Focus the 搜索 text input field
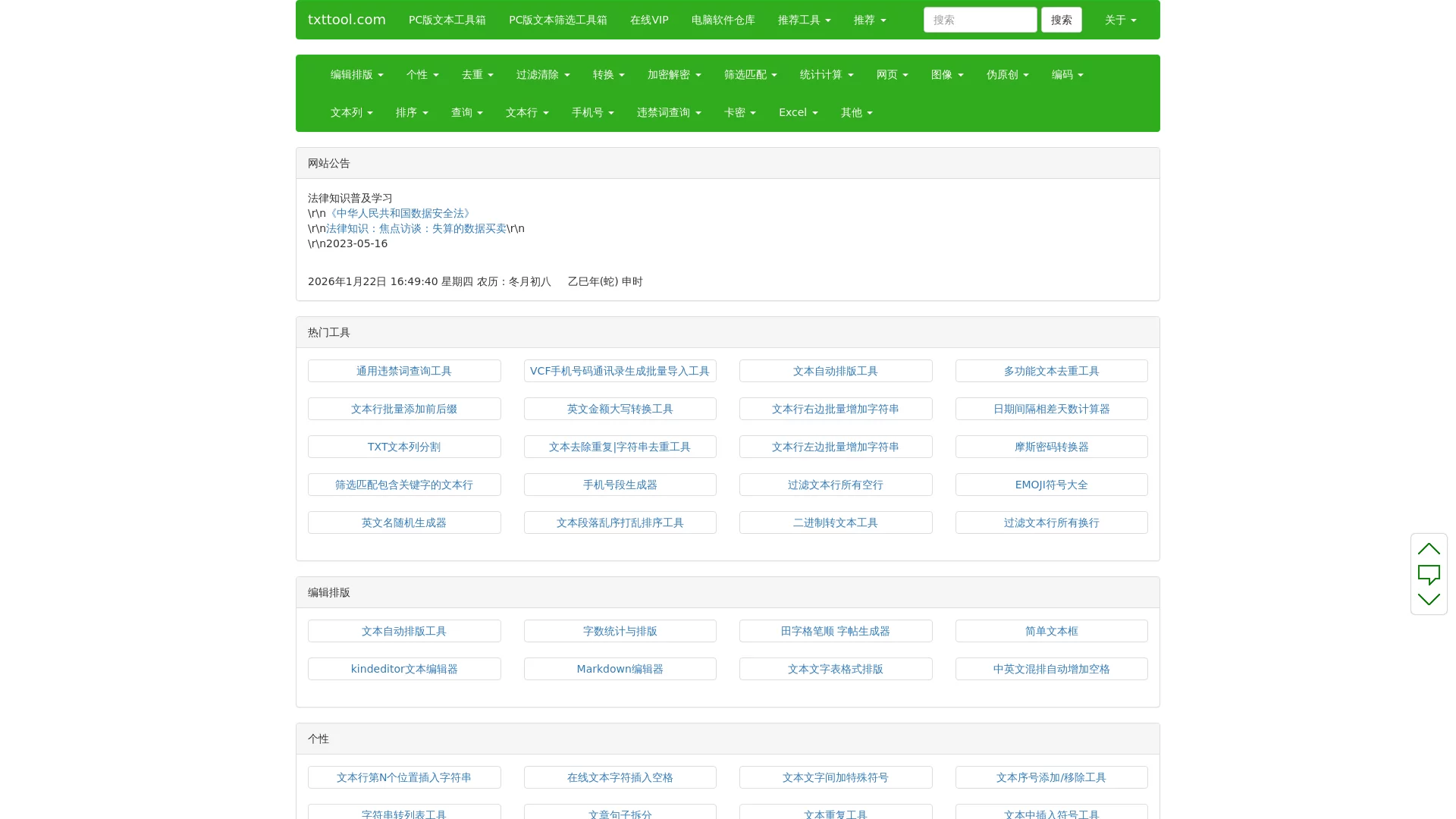The image size is (1456, 819). [x=980, y=20]
